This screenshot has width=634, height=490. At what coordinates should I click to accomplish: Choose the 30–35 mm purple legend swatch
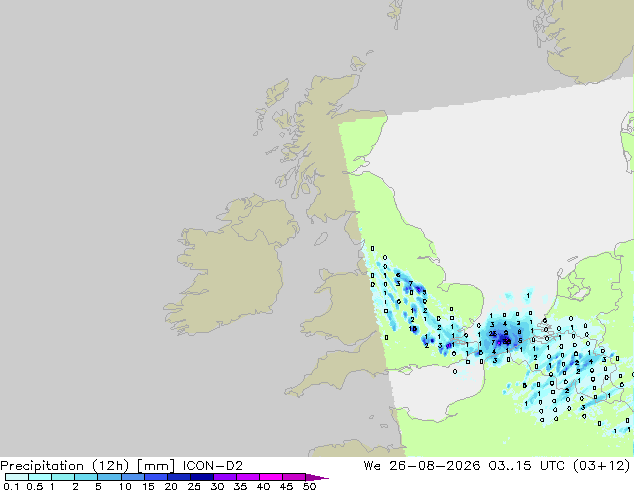tap(224, 477)
